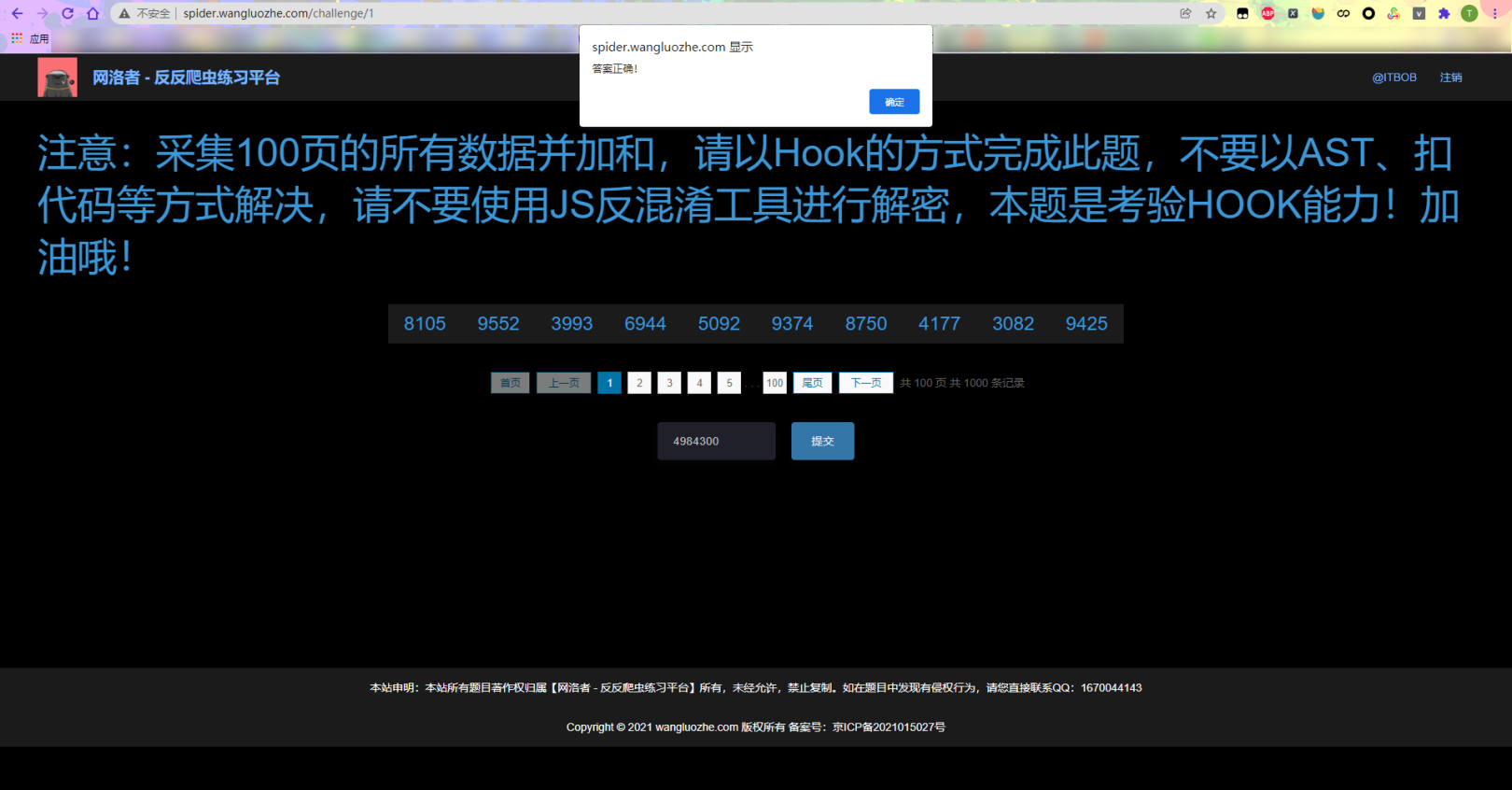Bookmark this page with star icon
This screenshot has width=1512, height=790.
point(1211,13)
